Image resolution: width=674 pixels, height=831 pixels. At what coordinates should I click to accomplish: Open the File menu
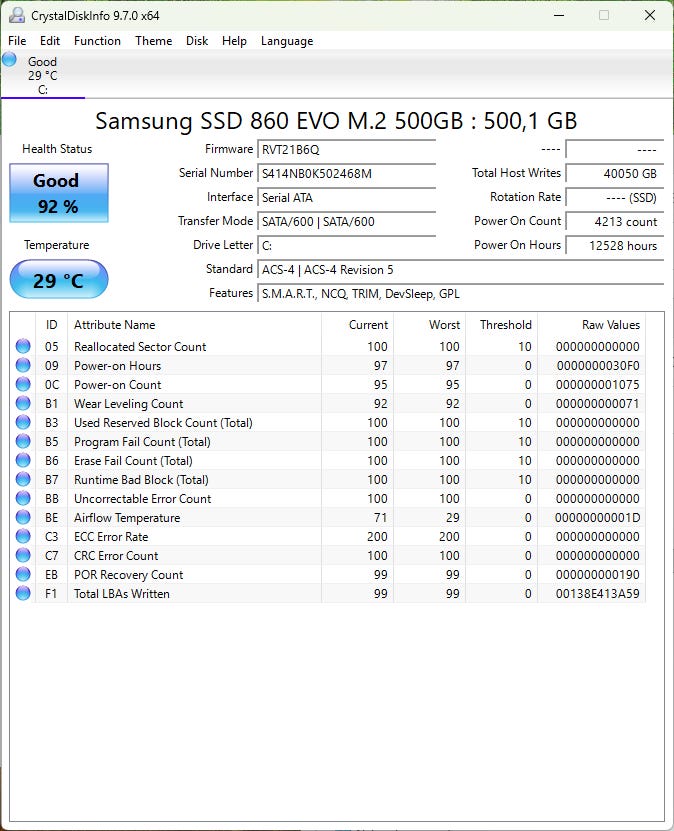pyautogui.click(x=17, y=41)
